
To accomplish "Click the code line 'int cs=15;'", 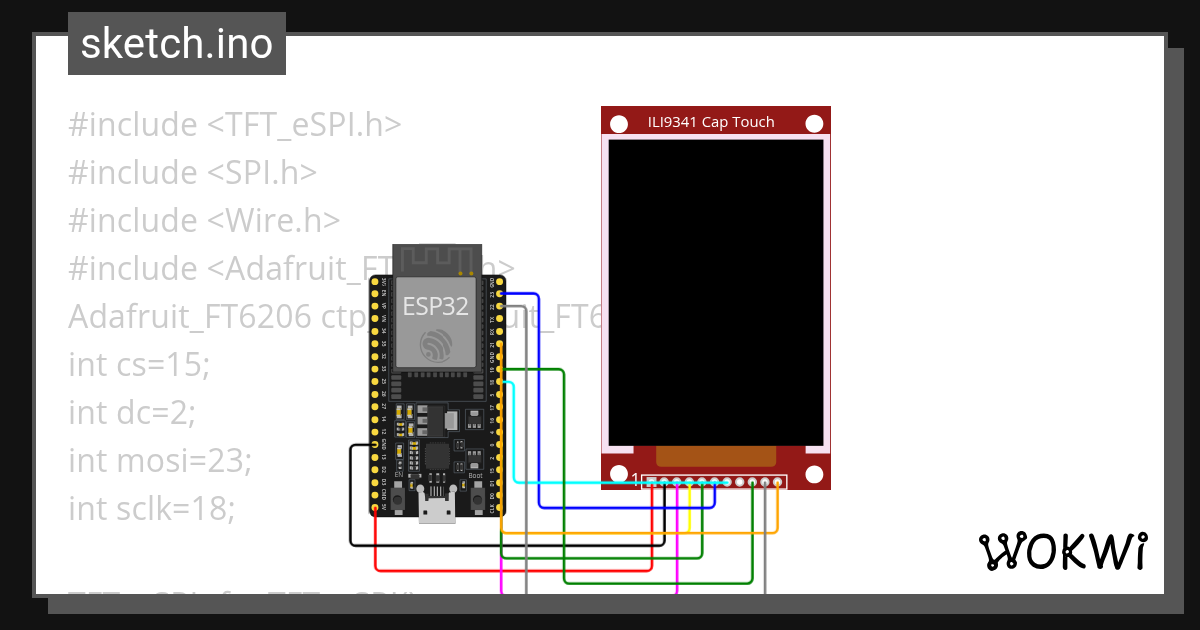I will (x=140, y=364).
